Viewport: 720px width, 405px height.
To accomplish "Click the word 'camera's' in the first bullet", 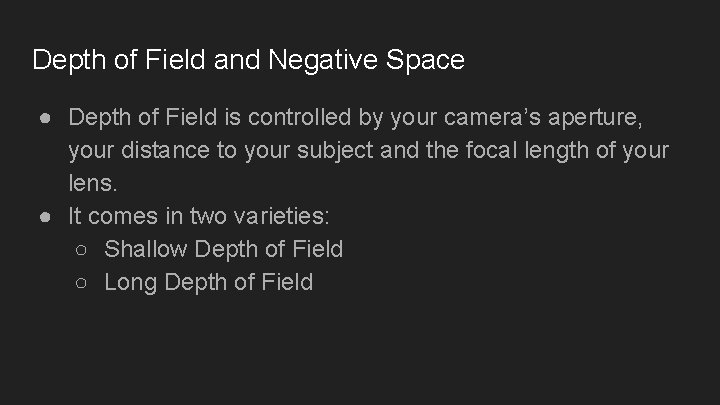I will coord(488,119).
